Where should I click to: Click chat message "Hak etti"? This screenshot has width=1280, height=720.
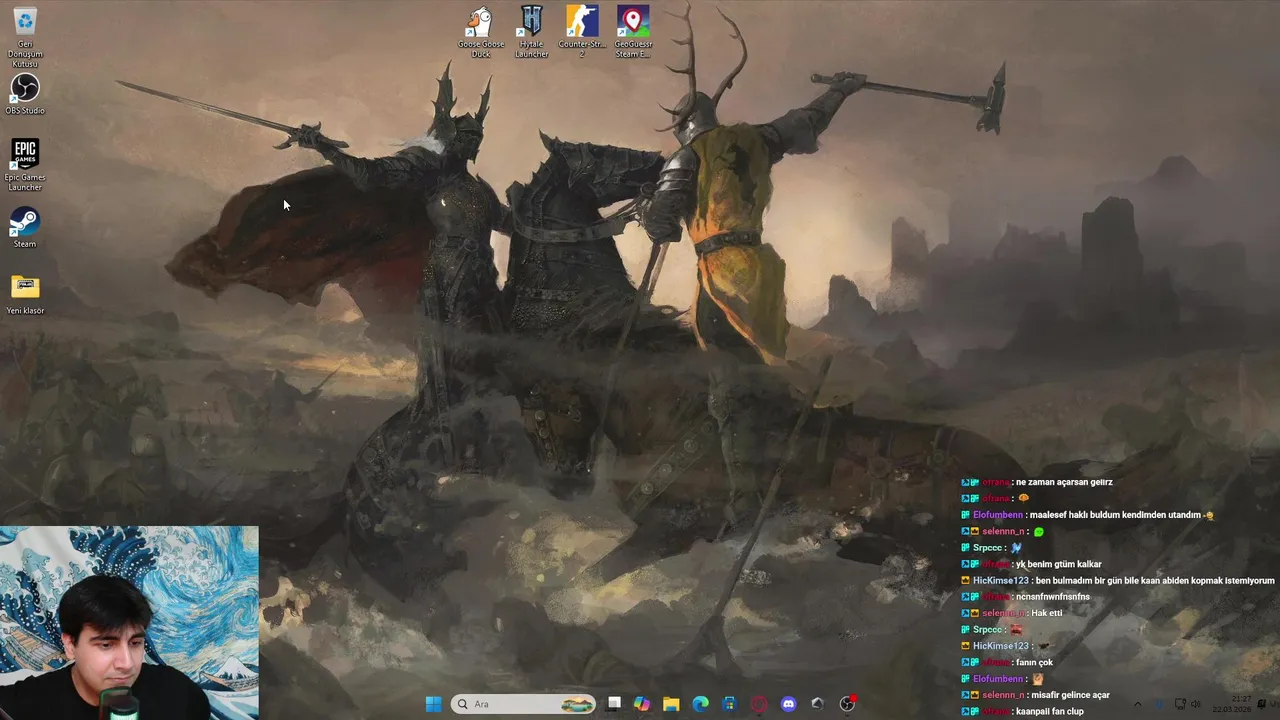pos(1046,613)
